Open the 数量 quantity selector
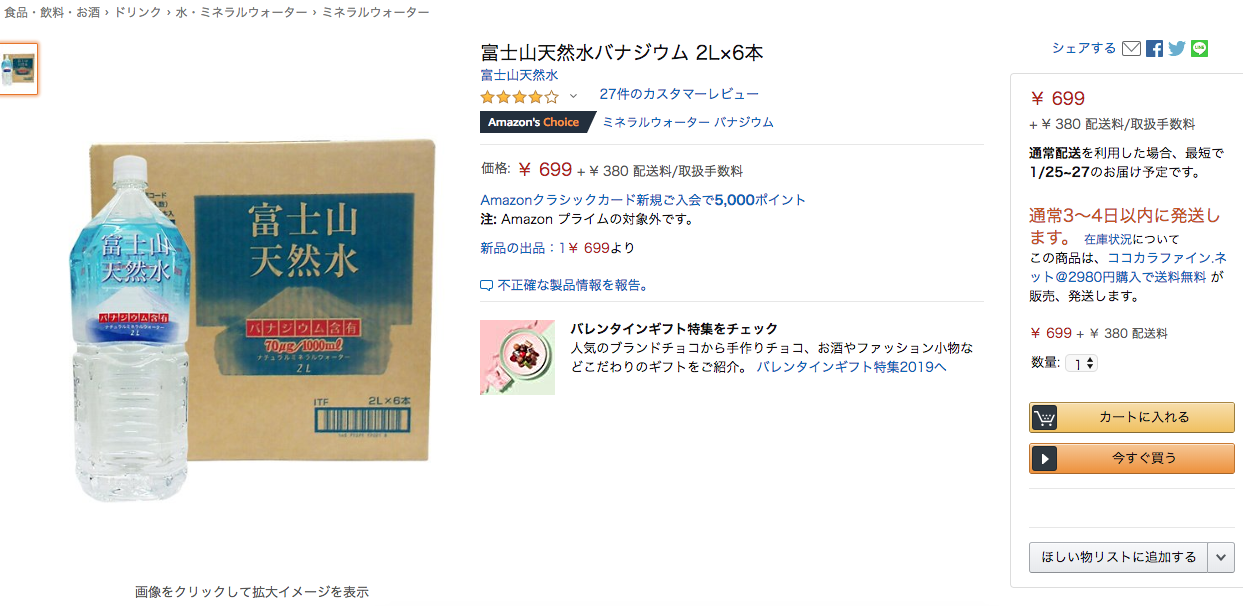 pyautogui.click(x=1081, y=363)
